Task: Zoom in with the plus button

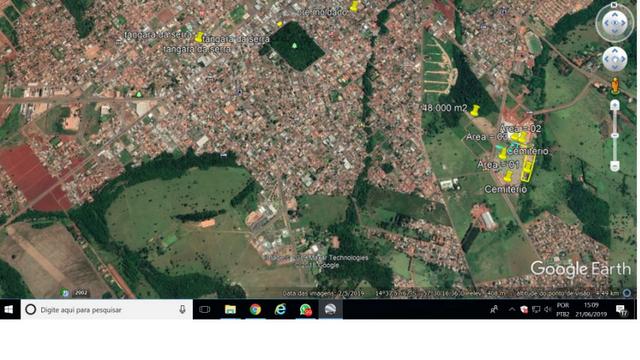Action: point(615,106)
